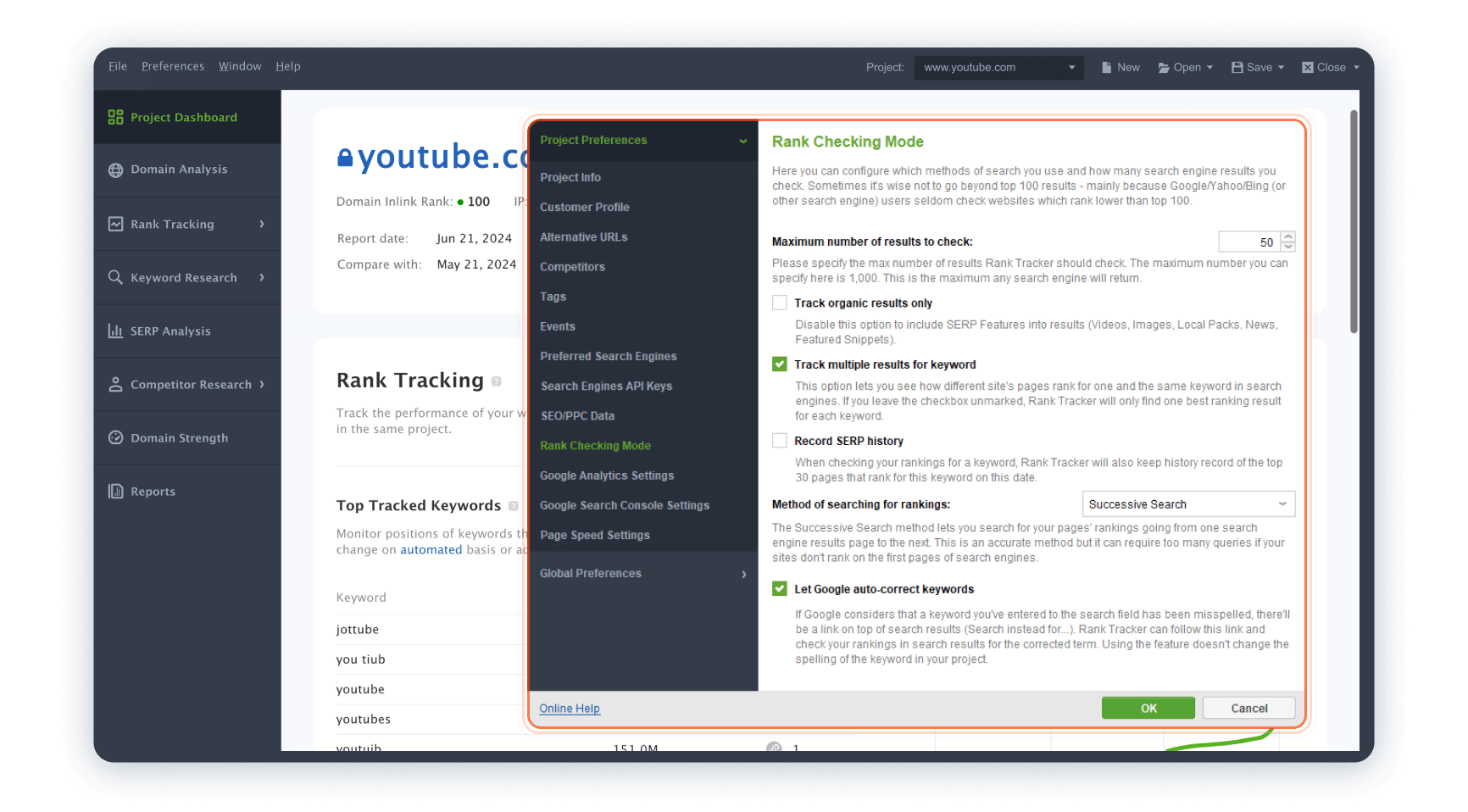This screenshot has width=1468, height=812.
Task: Click the Project Dashboard grid icon
Action: pos(115,117)
